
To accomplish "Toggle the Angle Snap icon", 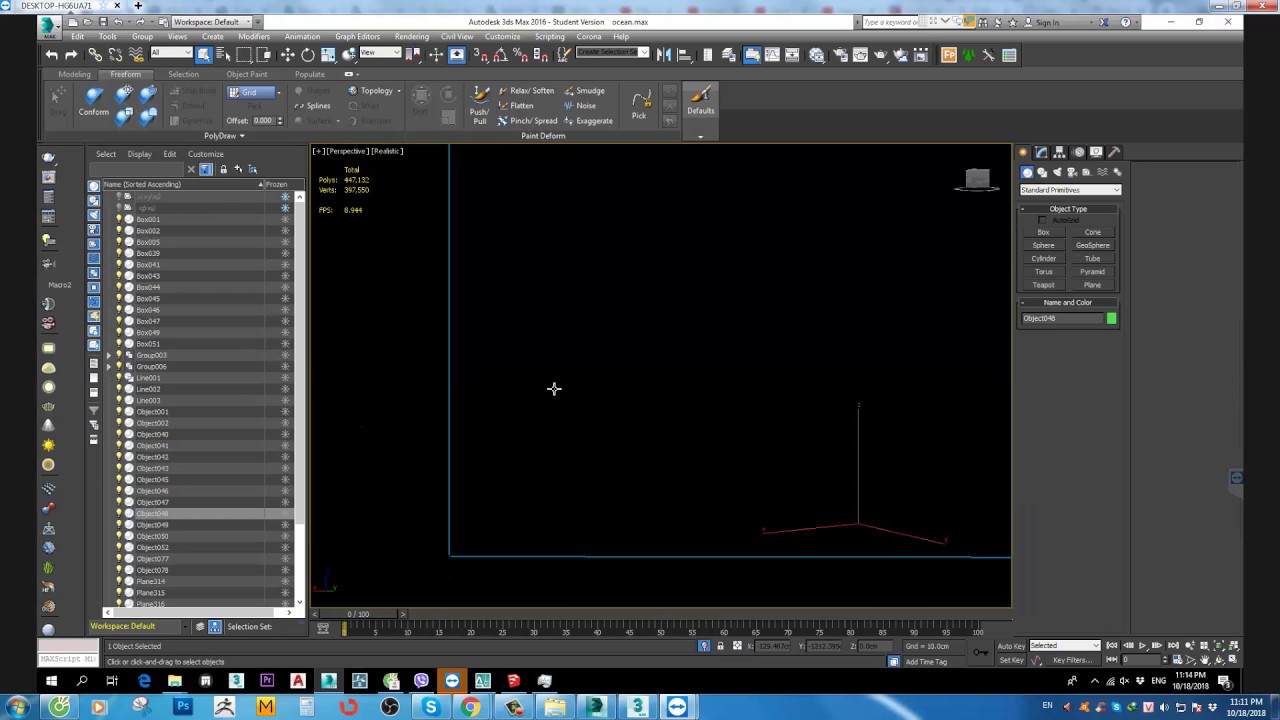I will click(499, 55).
